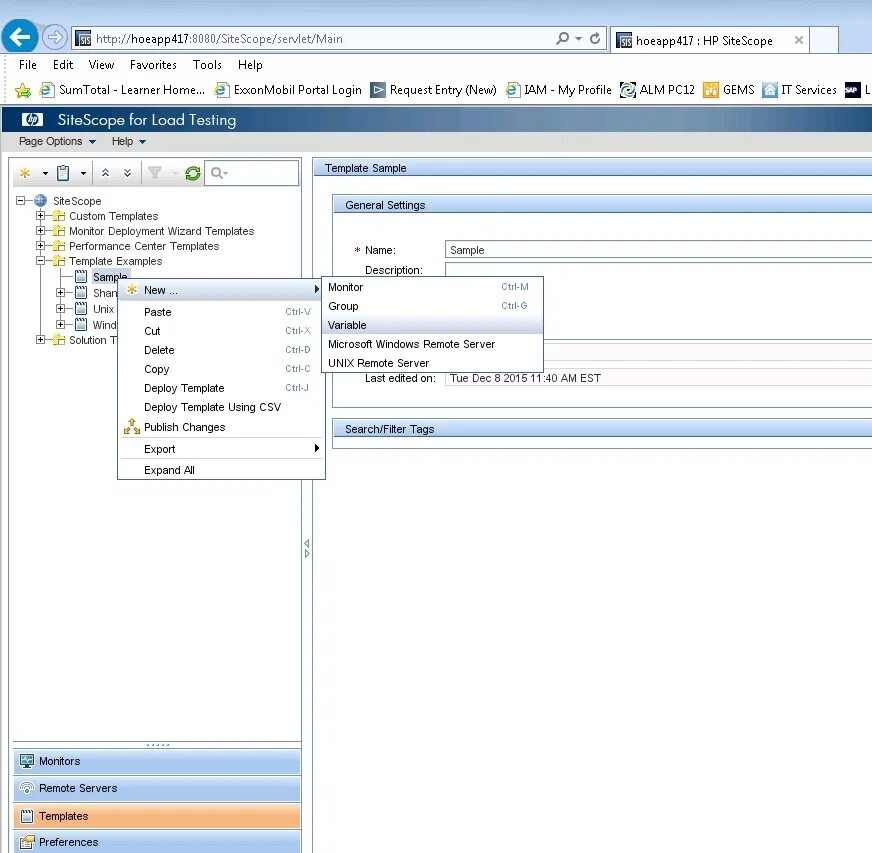872x853 pixels.
Task: Click the browser URL address field
Action: (x=323, y=38)
